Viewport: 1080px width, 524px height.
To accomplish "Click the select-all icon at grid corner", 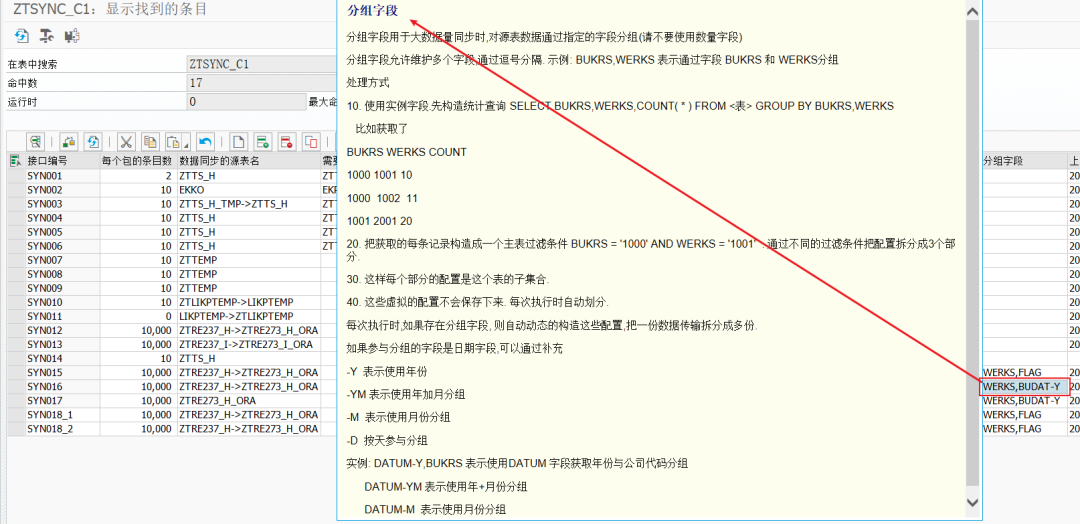I will 15,161.
